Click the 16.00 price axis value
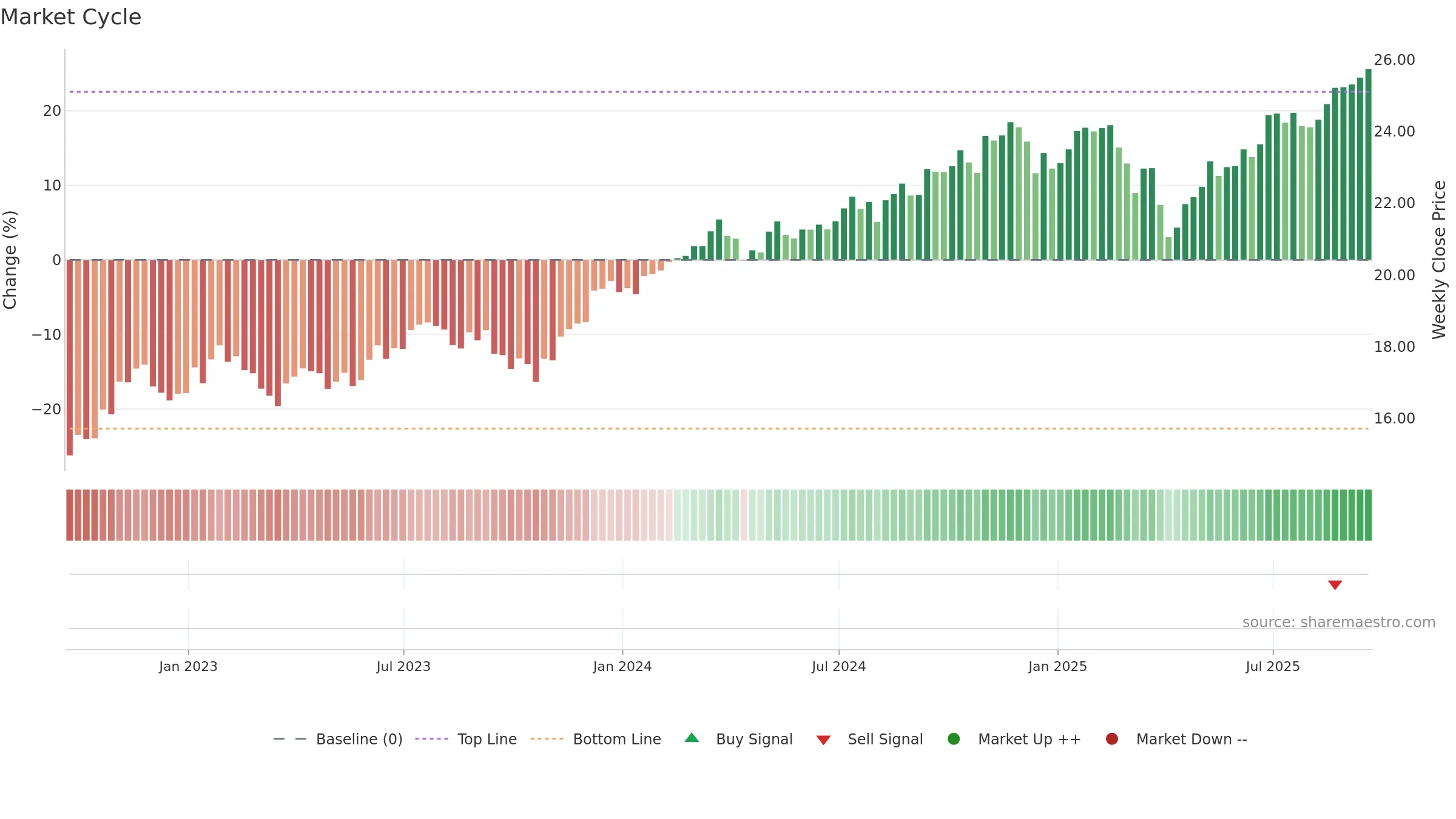The width and height of the screenshot is (1456, 819). tap(1394, 419)
